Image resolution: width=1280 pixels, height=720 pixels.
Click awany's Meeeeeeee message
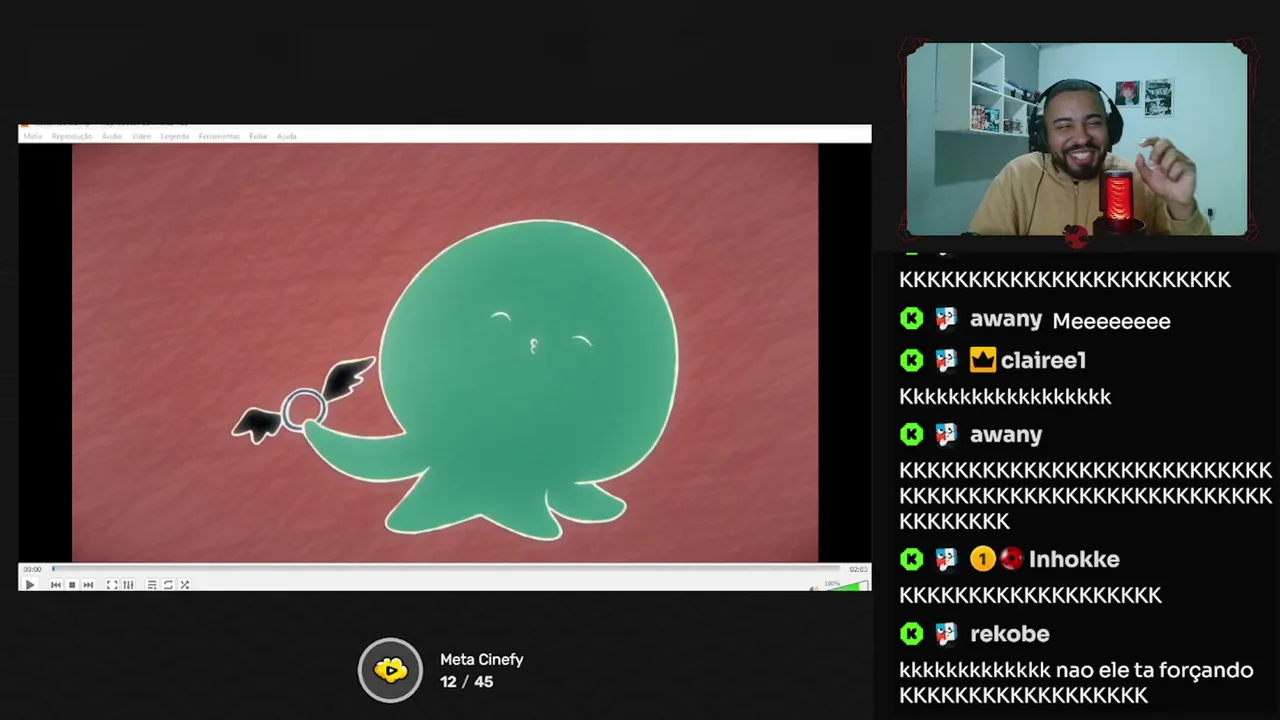(1111, 321)
